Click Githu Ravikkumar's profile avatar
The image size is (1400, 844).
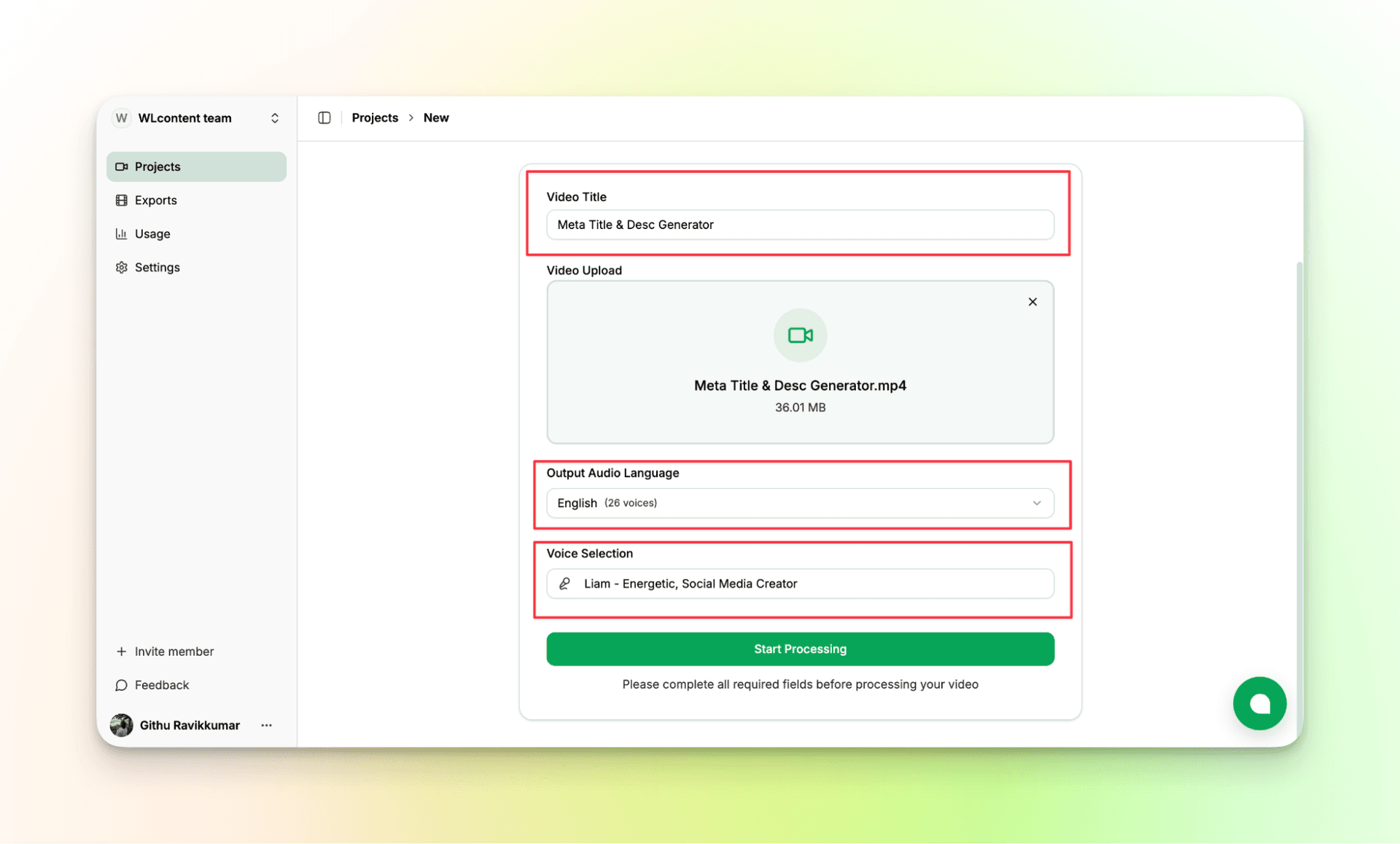coord(121,725)
